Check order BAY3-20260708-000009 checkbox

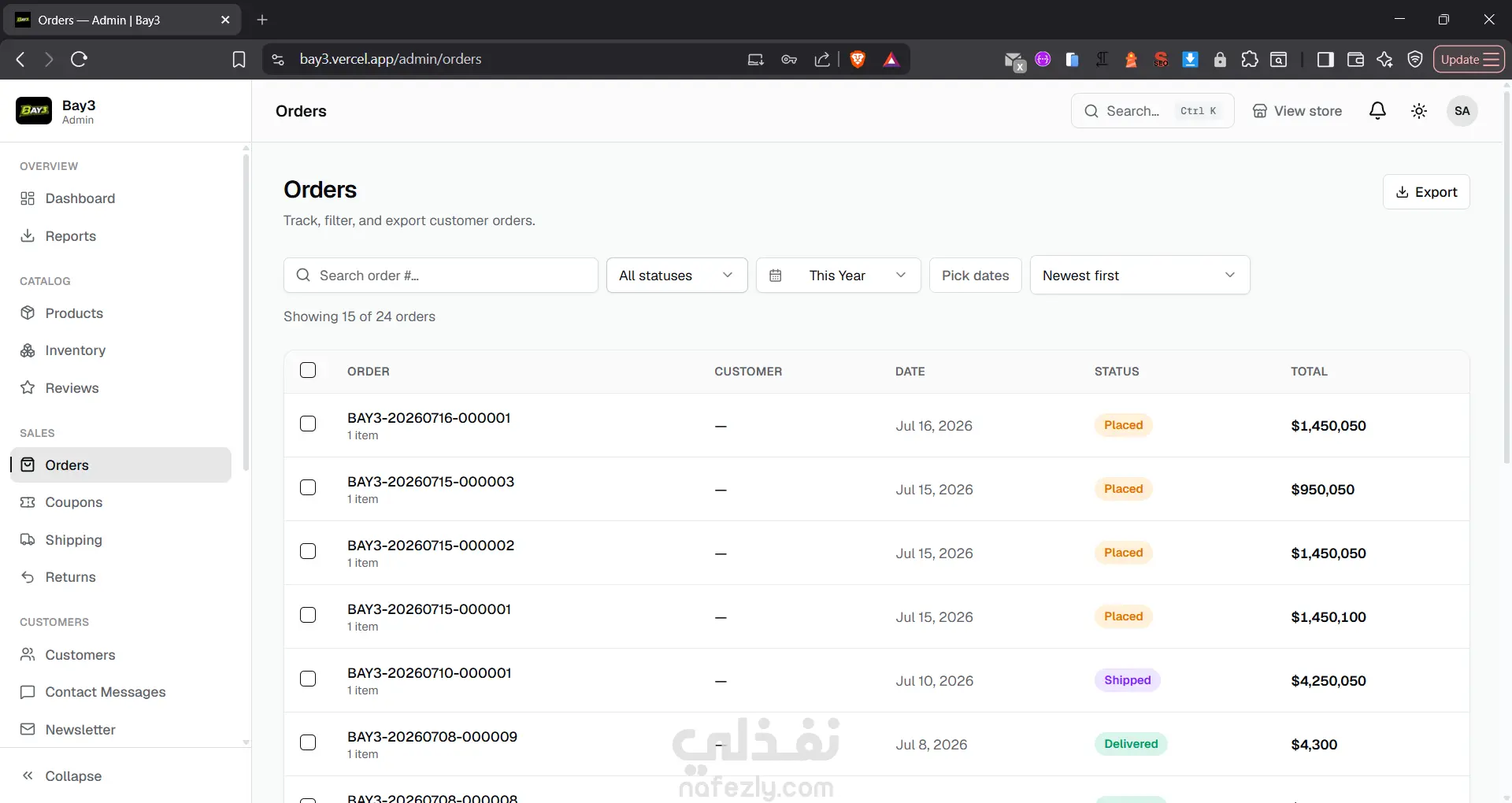coord(308,742)
